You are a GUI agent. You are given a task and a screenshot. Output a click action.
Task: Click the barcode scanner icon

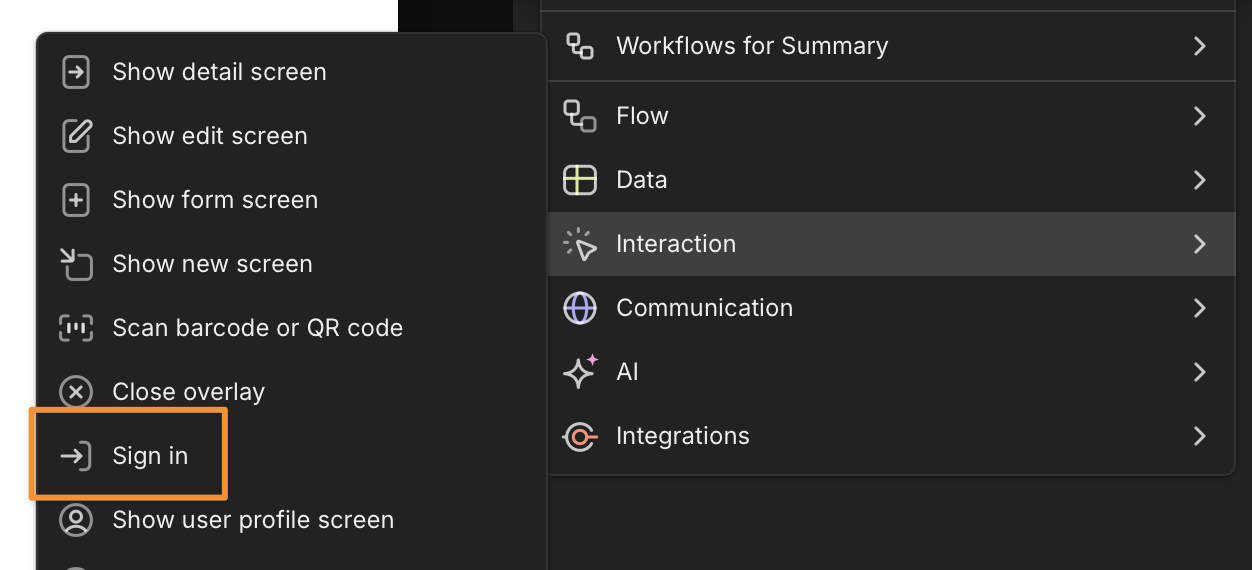point(76,328)
